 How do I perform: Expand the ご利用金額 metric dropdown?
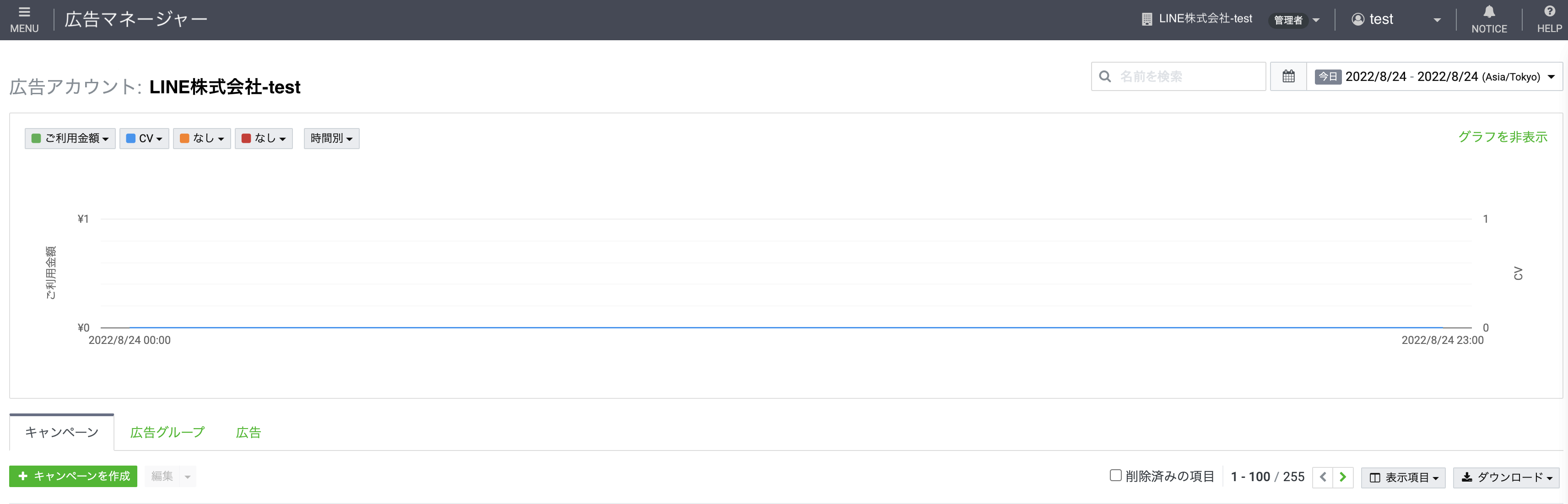pyautogui.click(x=70, y=139)
